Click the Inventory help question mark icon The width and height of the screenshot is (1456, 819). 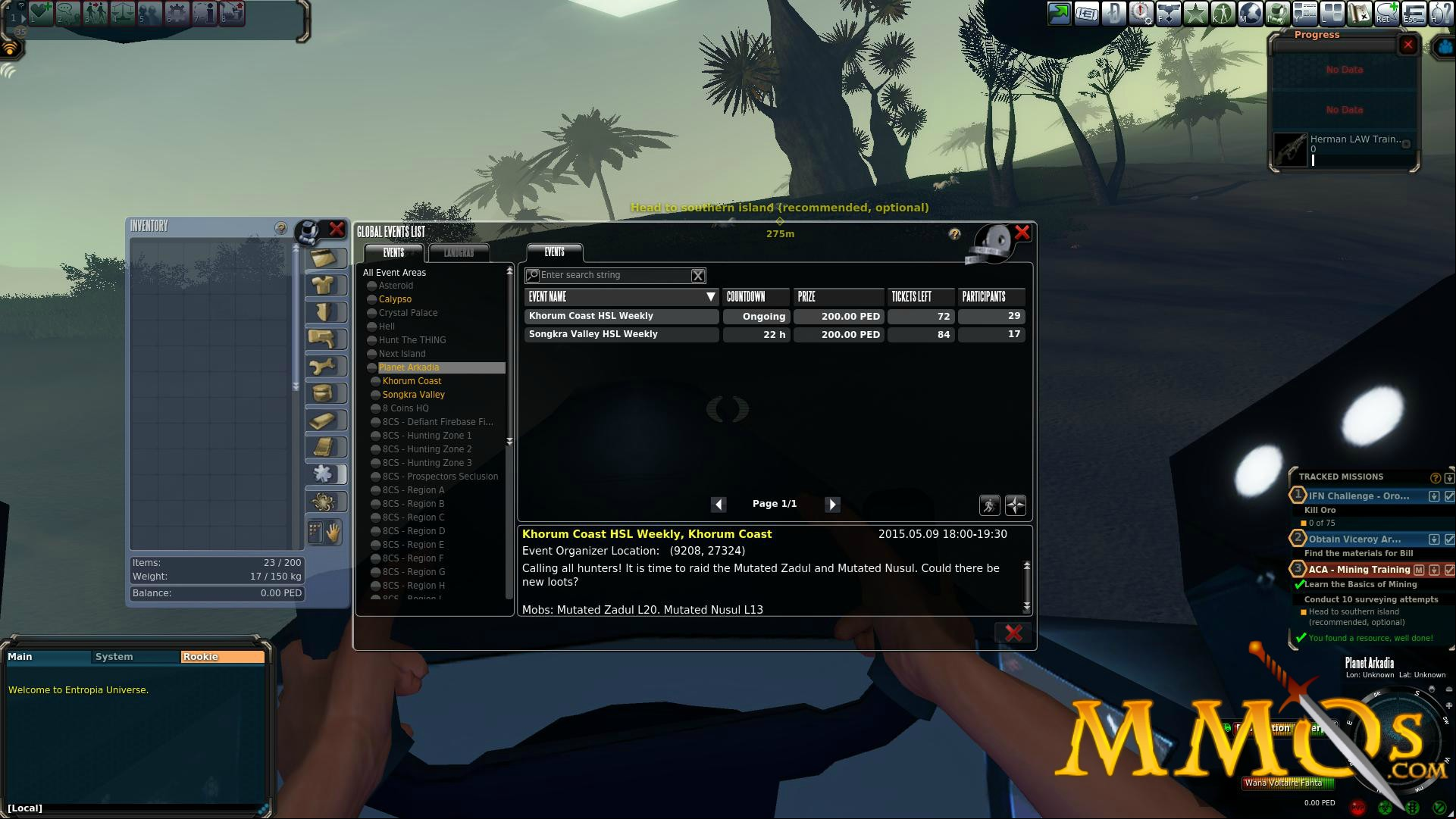point(280,228)
